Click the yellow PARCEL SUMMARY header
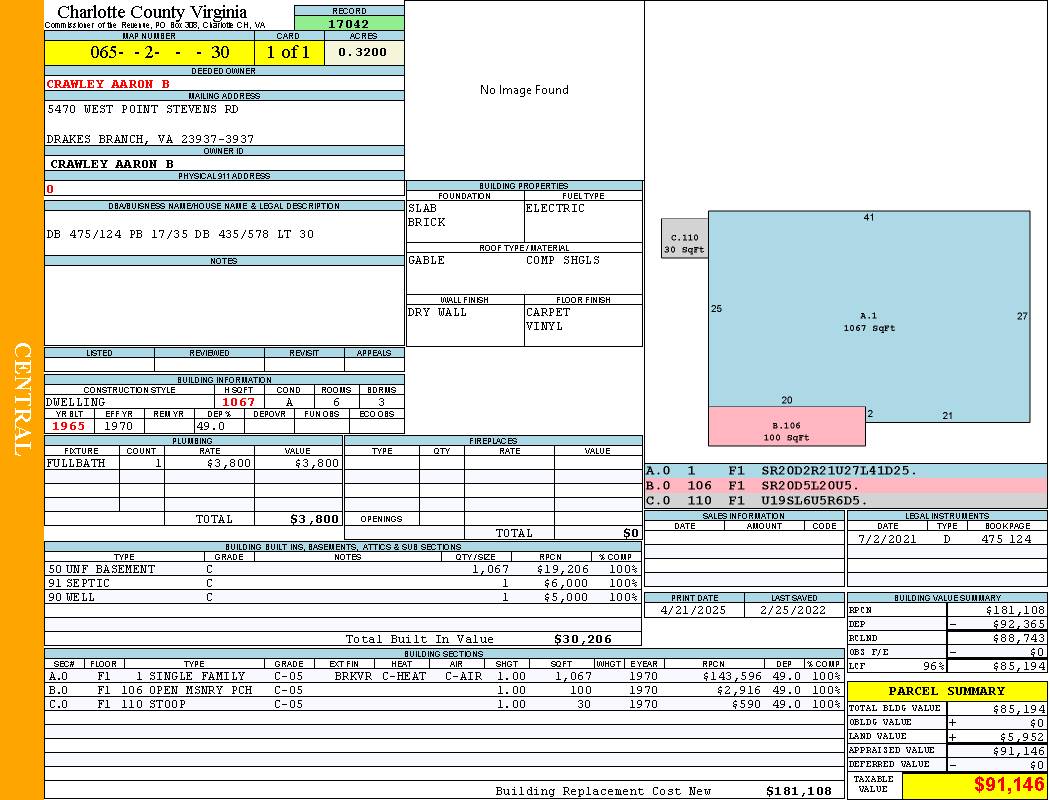1050x800 pixels. (946, 691)
